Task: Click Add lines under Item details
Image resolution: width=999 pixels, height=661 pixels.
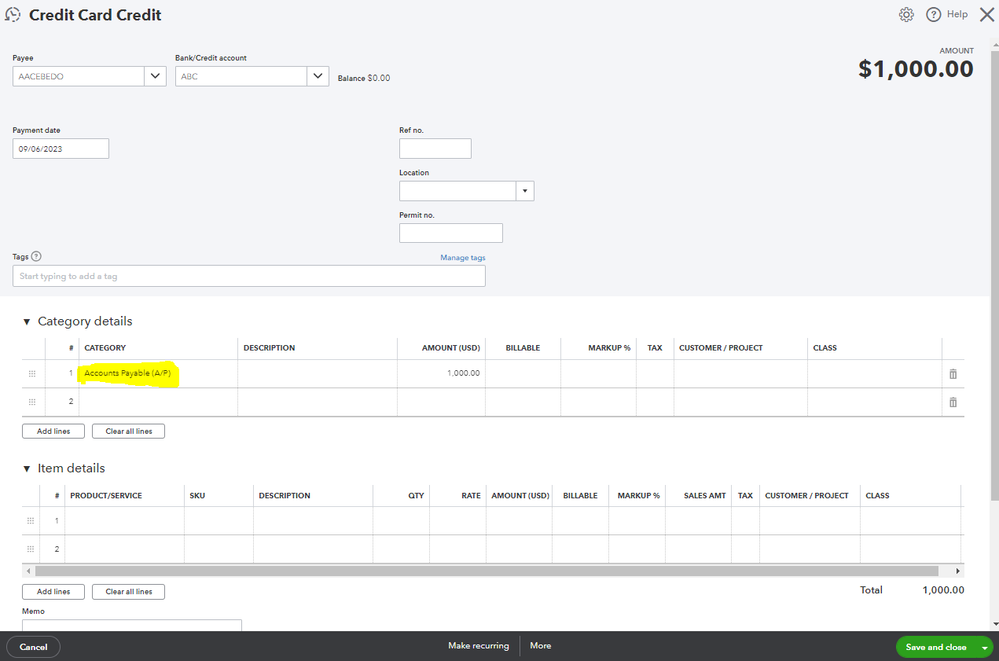Action: point(54,592)
